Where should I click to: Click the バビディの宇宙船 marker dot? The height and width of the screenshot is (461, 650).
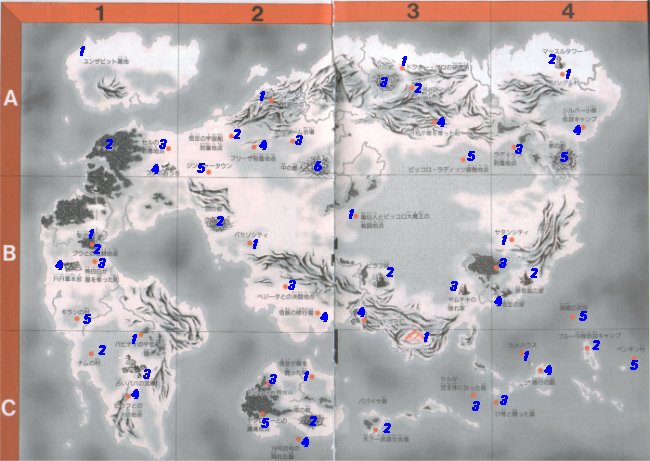coord(141,334)
